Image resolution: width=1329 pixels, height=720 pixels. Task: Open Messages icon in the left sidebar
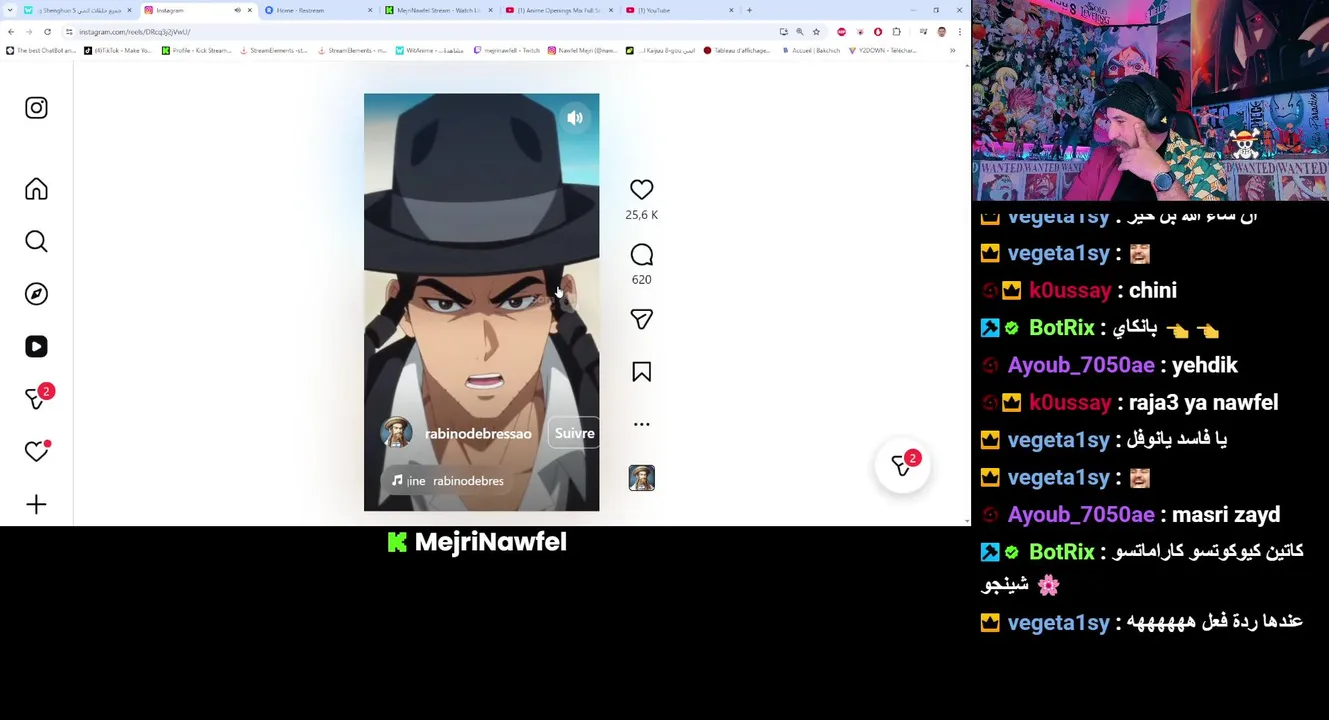point(36,398)
